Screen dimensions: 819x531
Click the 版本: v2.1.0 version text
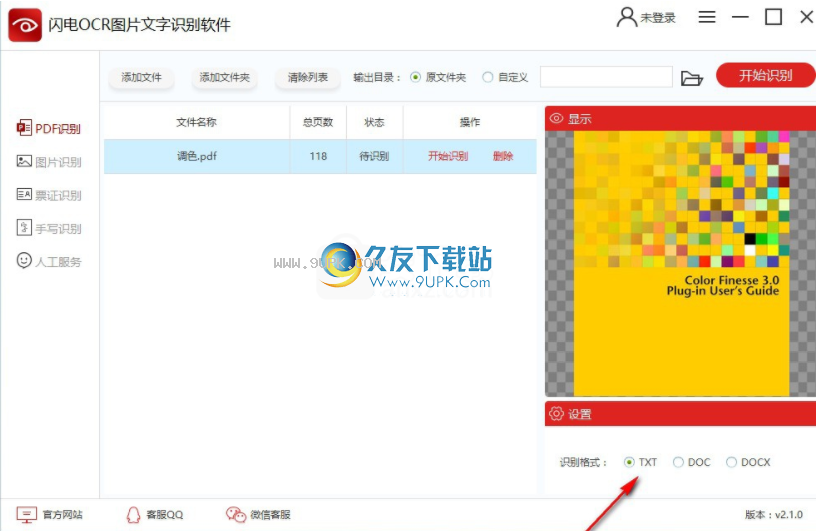(x=774, y=515)
